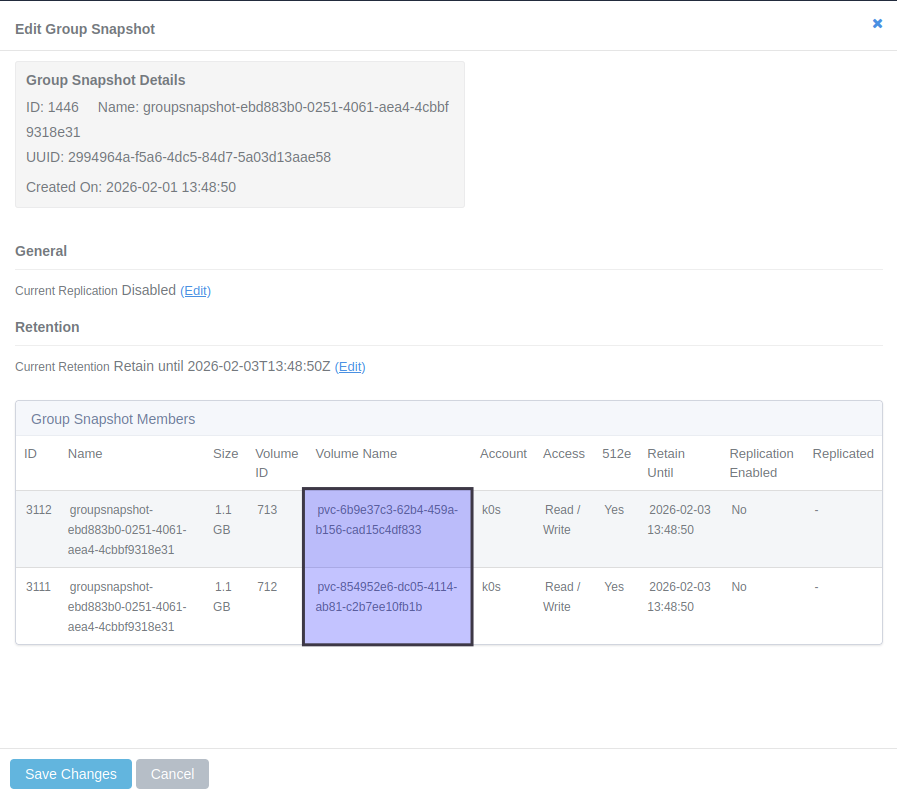The height and width of the screenshot is (798, 897).
Task: Select the Access column header
Action: [x=563, y=454]
